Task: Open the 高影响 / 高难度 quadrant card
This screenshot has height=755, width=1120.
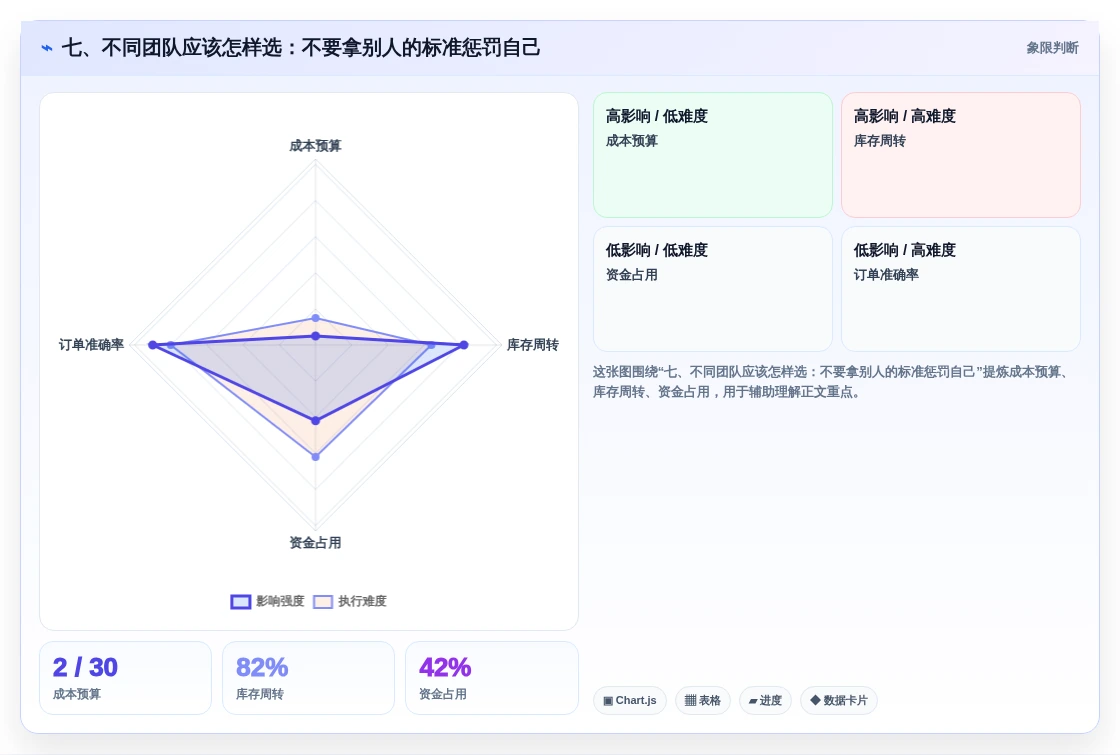Action: click(961, 155)
